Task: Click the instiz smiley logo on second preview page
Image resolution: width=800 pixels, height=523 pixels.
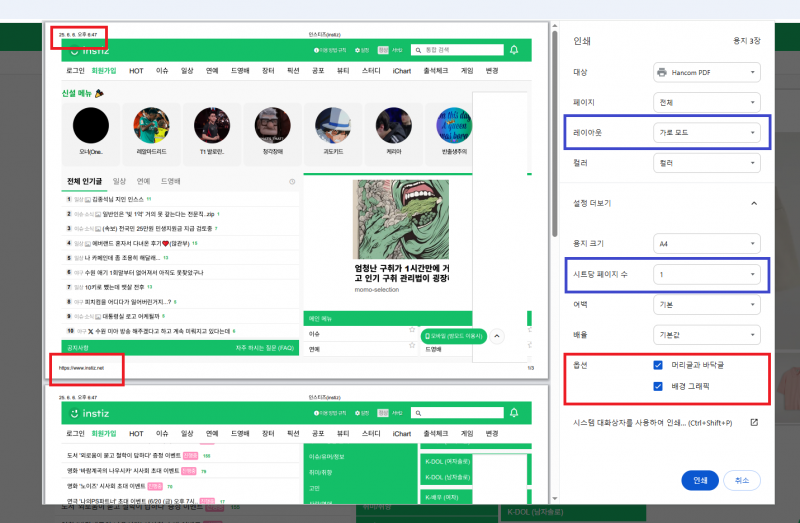Action: [x=74, y=413]
